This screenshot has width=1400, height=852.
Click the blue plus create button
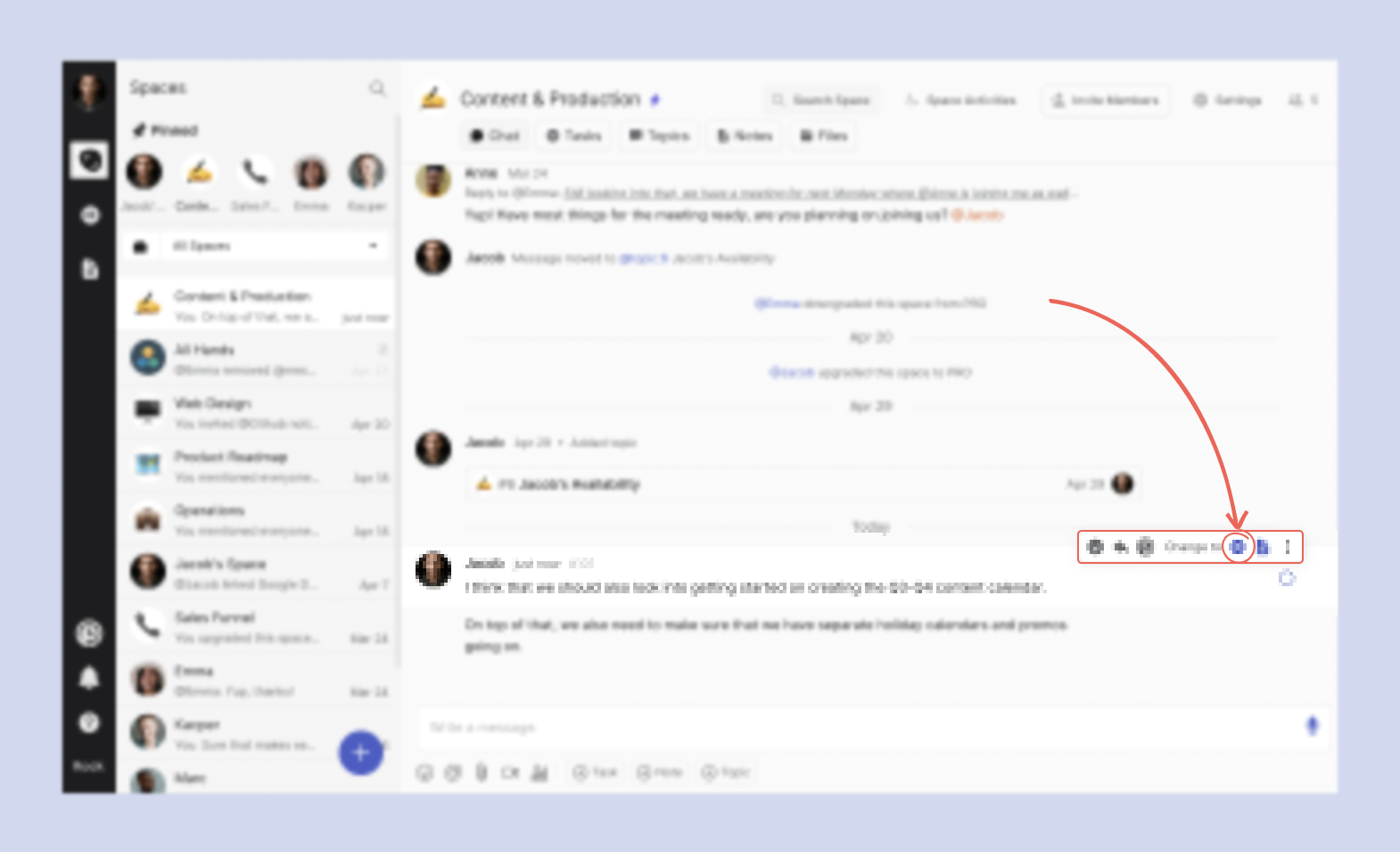pos(360,752)
